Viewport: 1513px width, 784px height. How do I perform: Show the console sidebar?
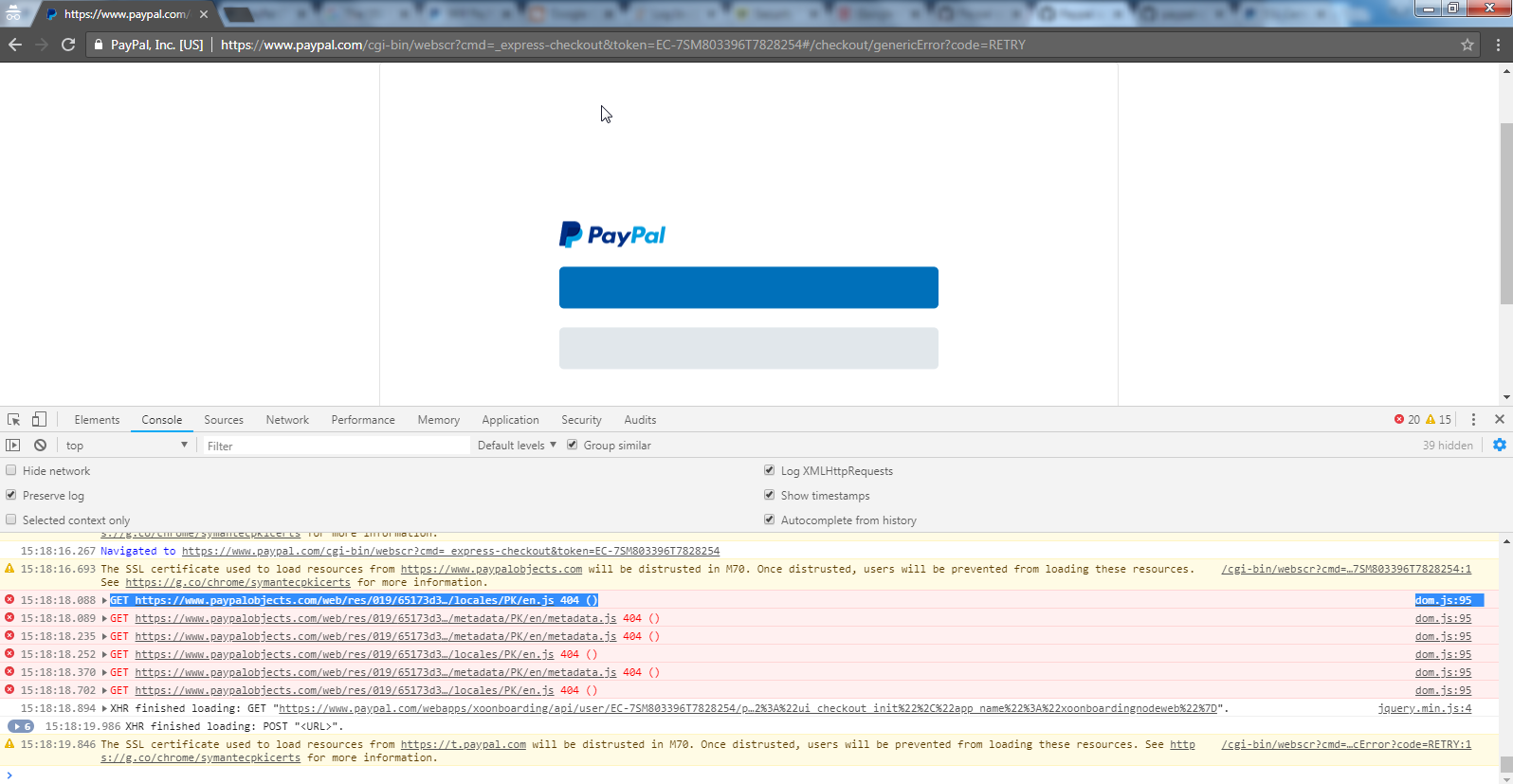point(13,445)
